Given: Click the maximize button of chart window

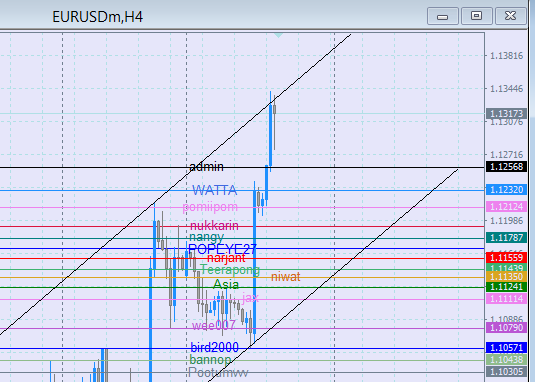Looking at the screenshot, I should pyautogui.click(x=476, y=16).
